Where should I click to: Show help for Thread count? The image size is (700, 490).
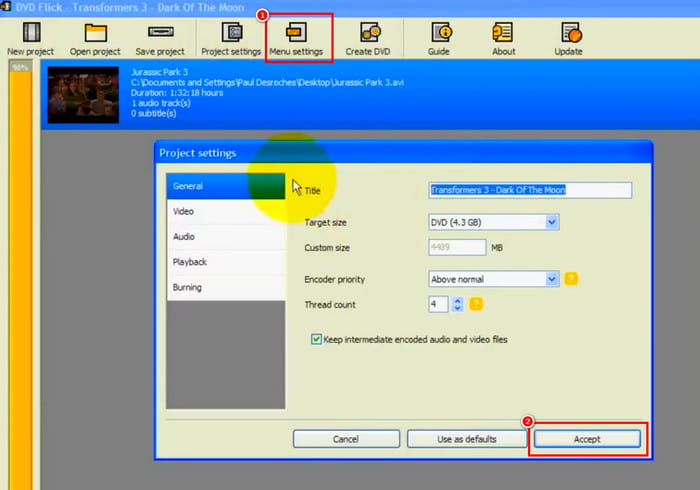476,304
